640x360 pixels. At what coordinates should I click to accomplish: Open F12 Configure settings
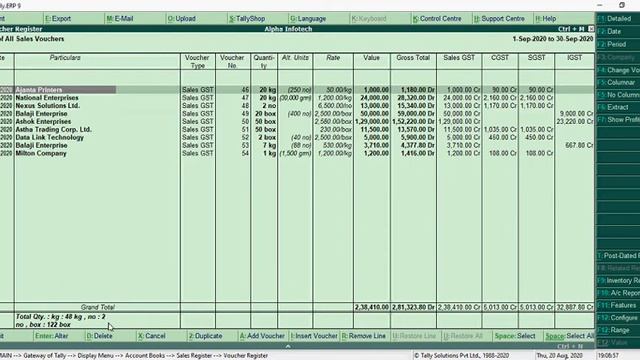tap(618, 318)
